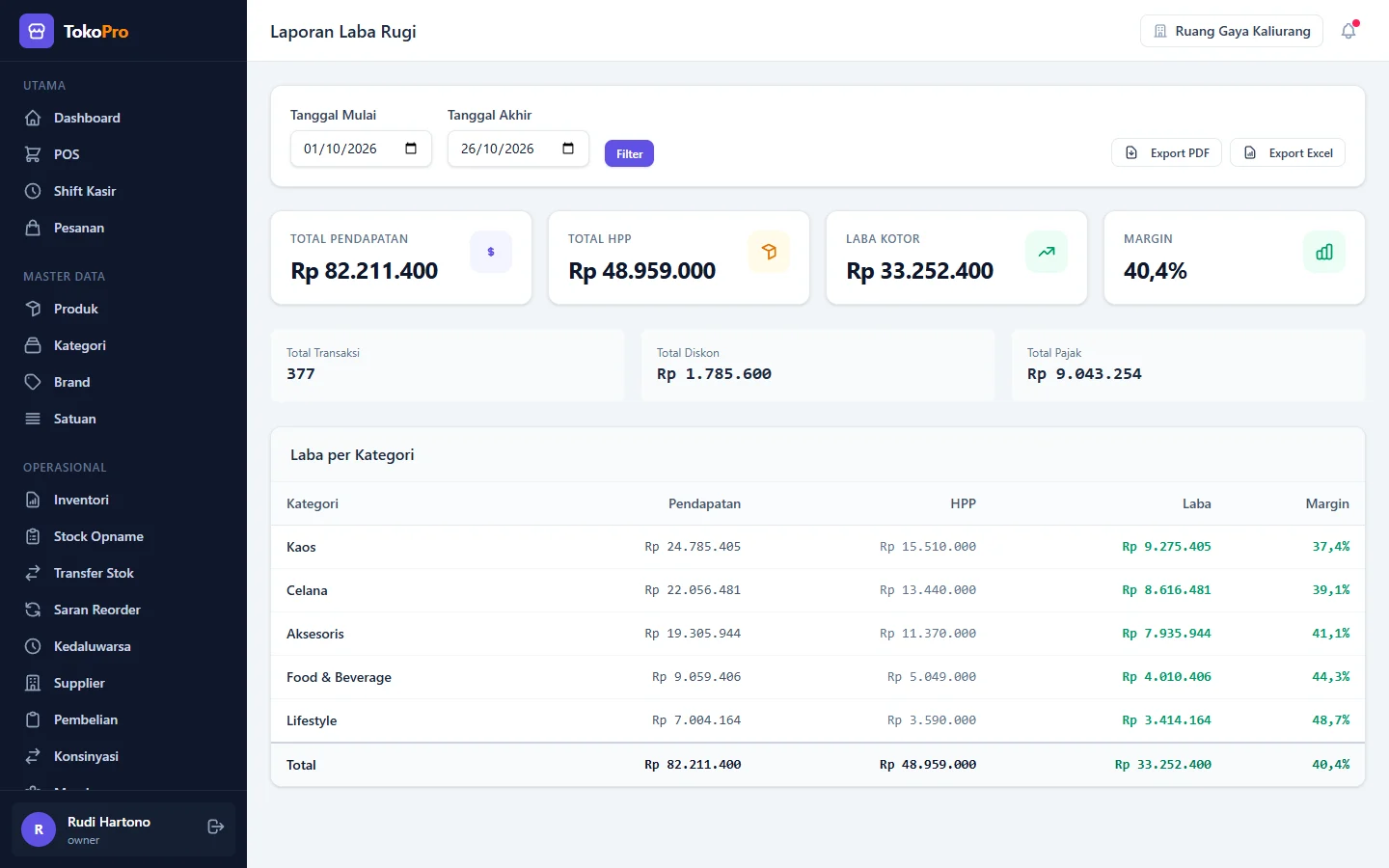
Task: Click Food & Beverage category name
Action: (x=339, y=677)
